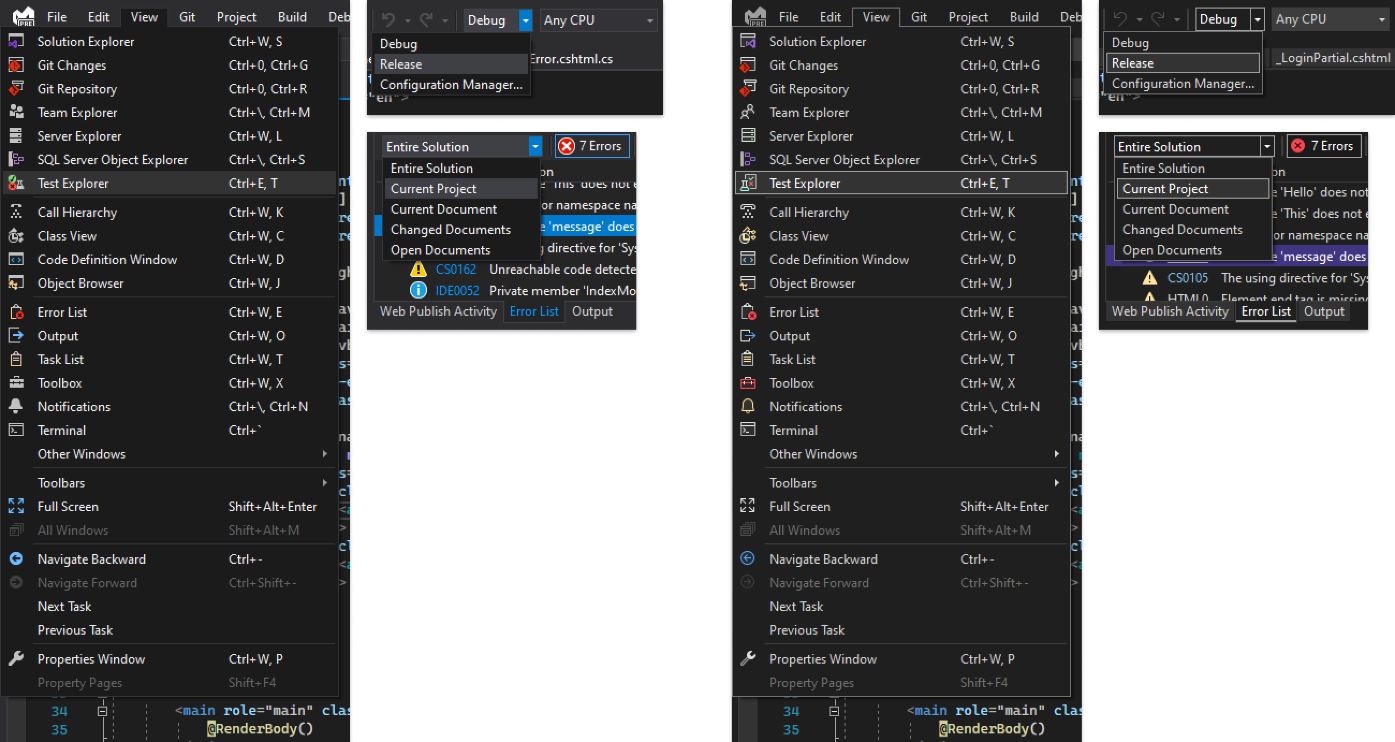Open View menu in left menu bar

point(144,17)
